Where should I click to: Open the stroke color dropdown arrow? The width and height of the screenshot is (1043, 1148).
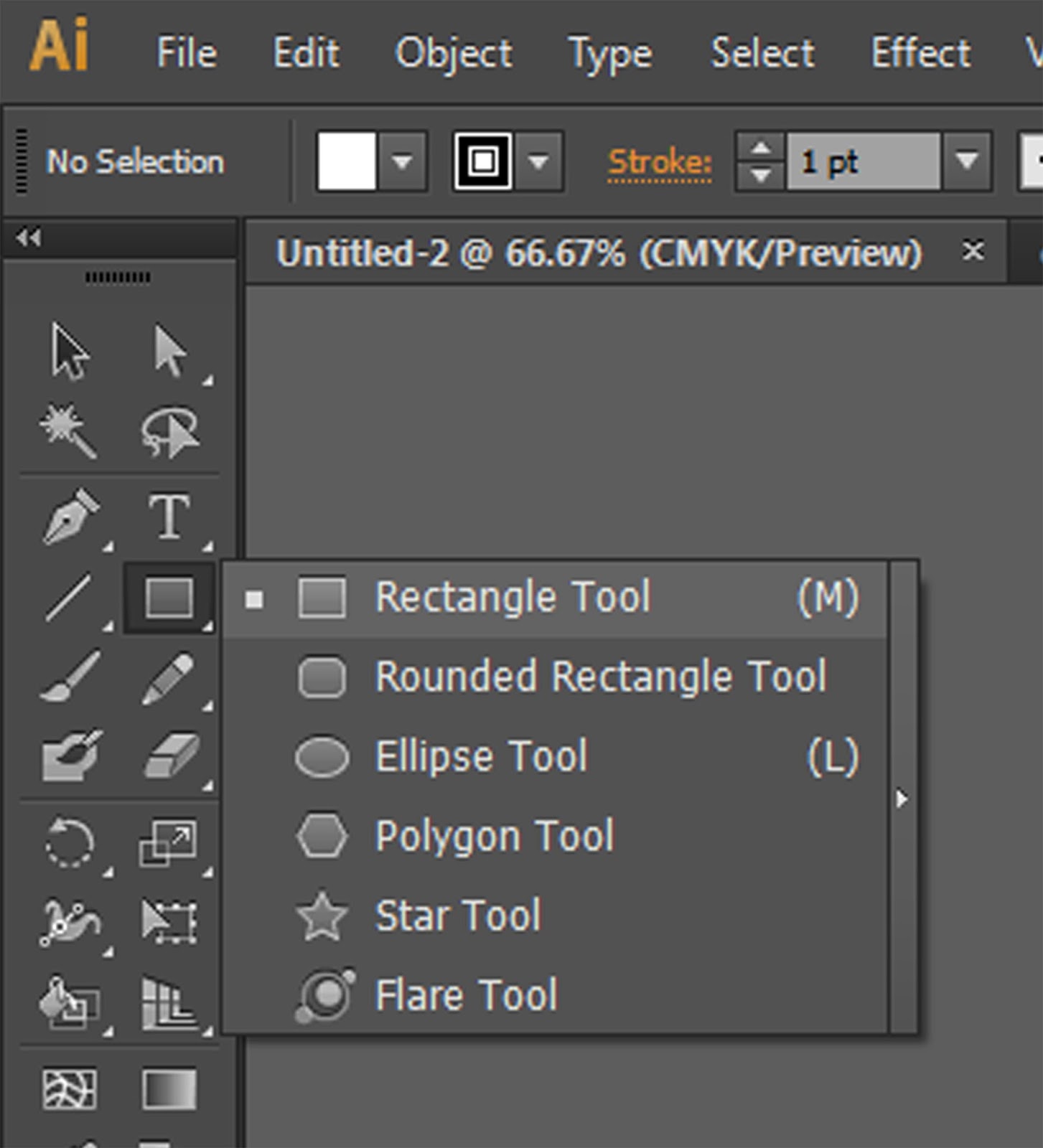(538, 161)
